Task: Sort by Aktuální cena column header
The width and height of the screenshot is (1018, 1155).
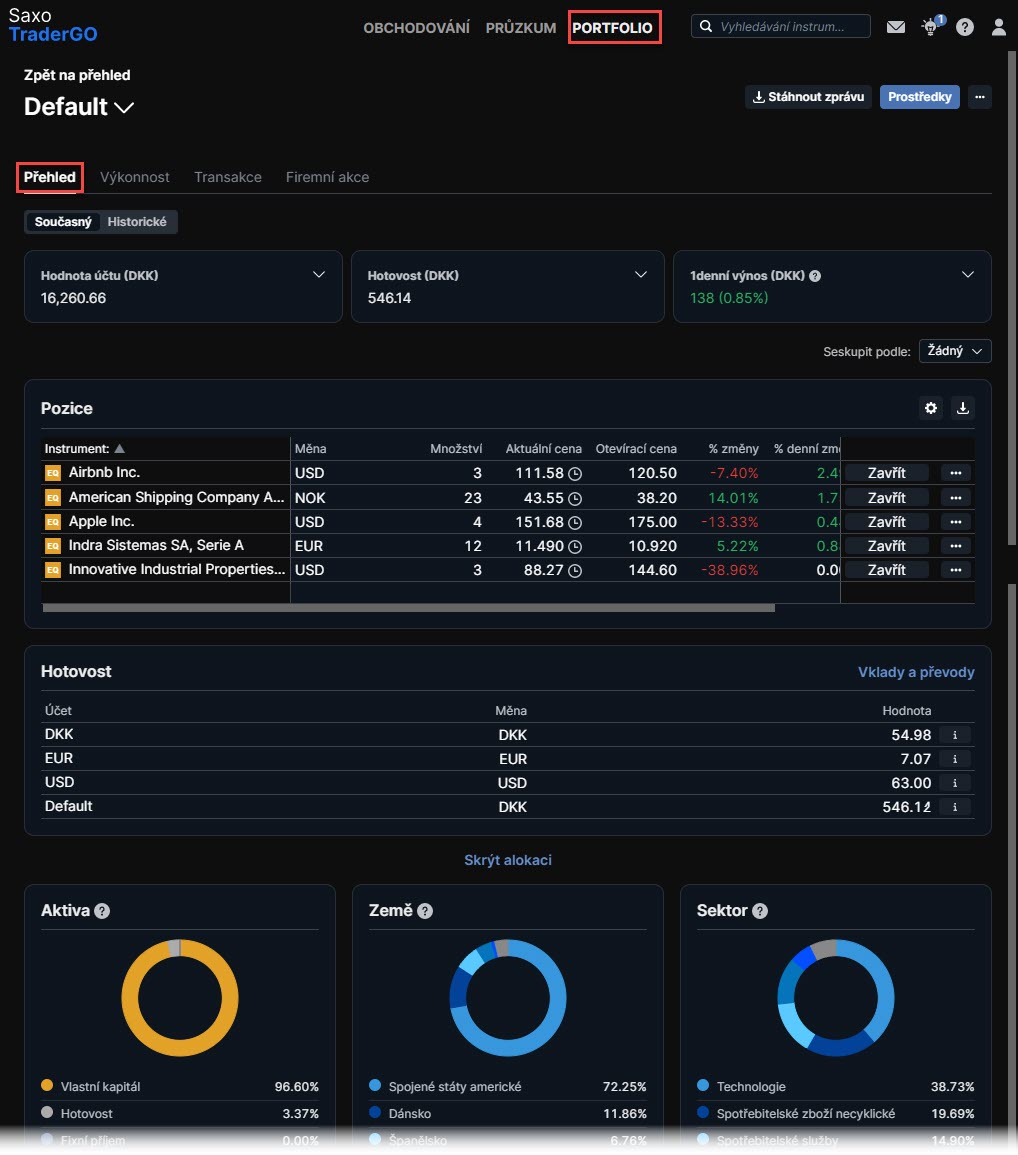Action: click(544, 449)
